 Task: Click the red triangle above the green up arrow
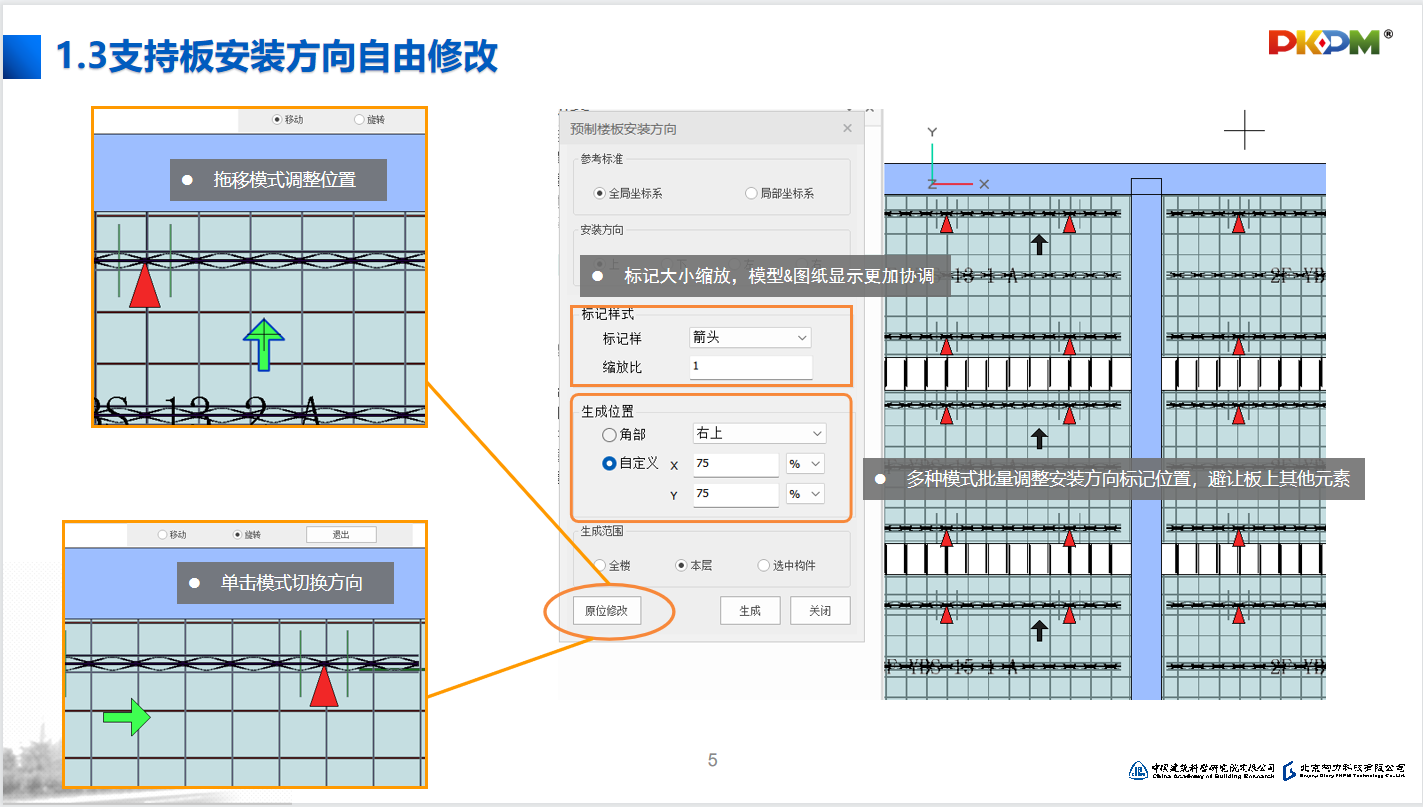[145, 284]
